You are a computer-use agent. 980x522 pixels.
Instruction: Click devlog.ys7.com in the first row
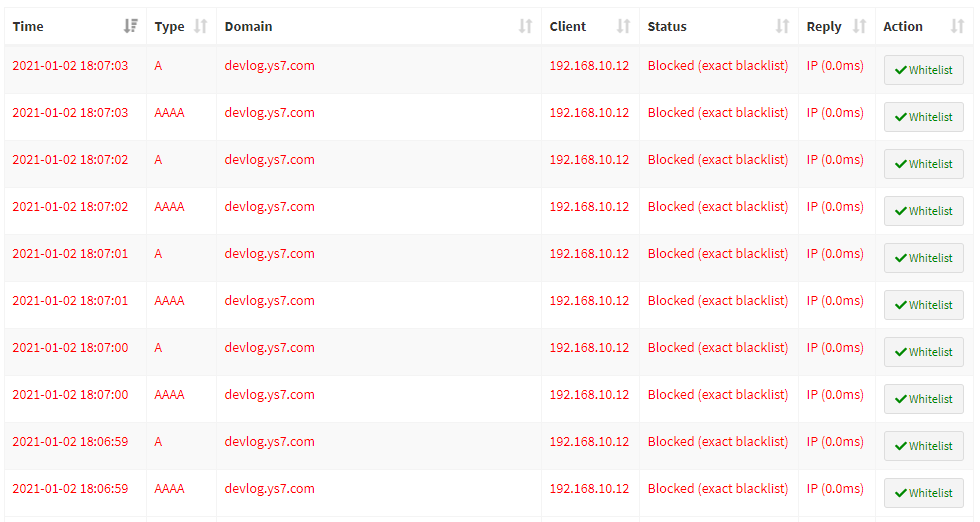pos(269,66)
